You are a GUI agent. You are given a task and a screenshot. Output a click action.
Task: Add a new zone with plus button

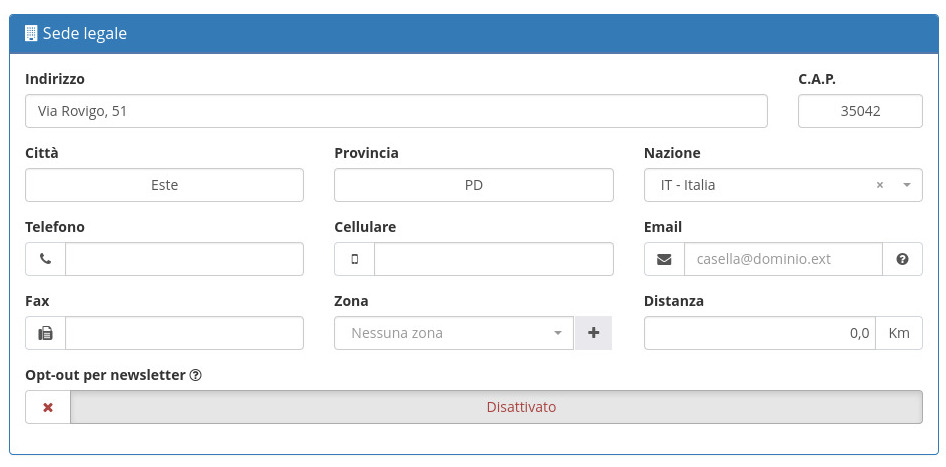pos(593,333)
